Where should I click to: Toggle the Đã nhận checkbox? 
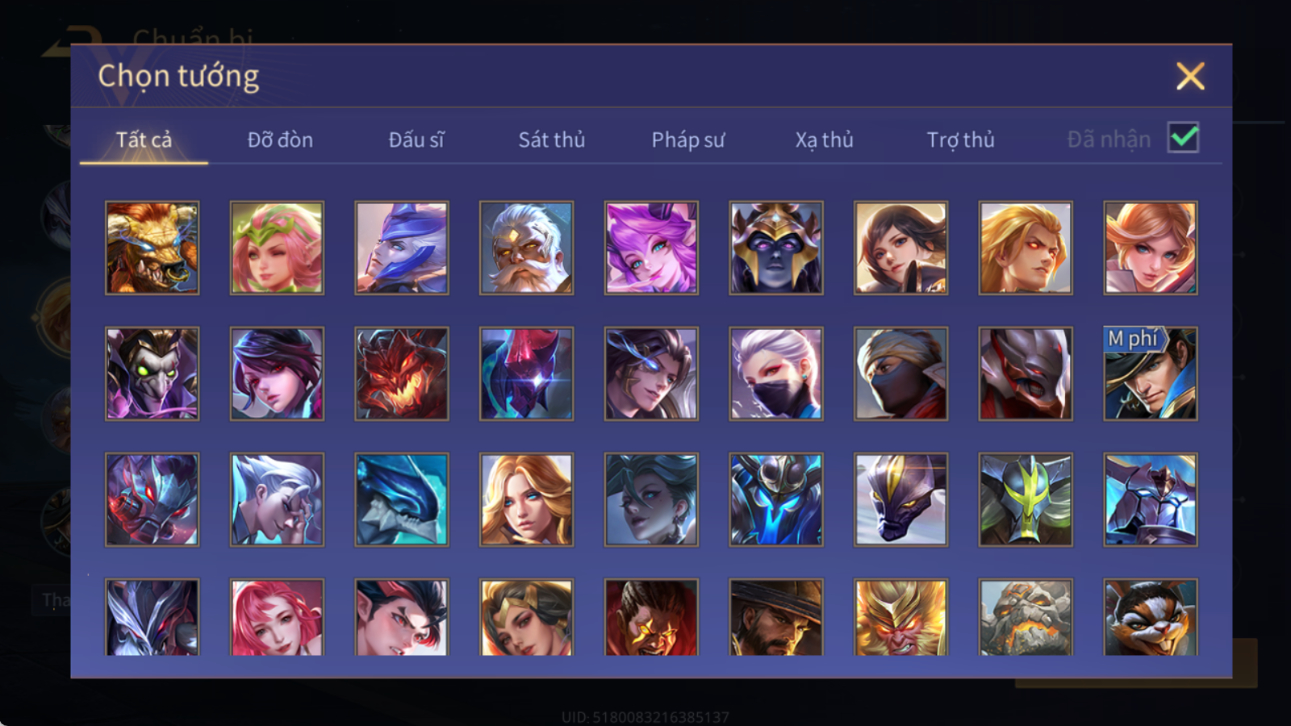(x=1183, y=139)
